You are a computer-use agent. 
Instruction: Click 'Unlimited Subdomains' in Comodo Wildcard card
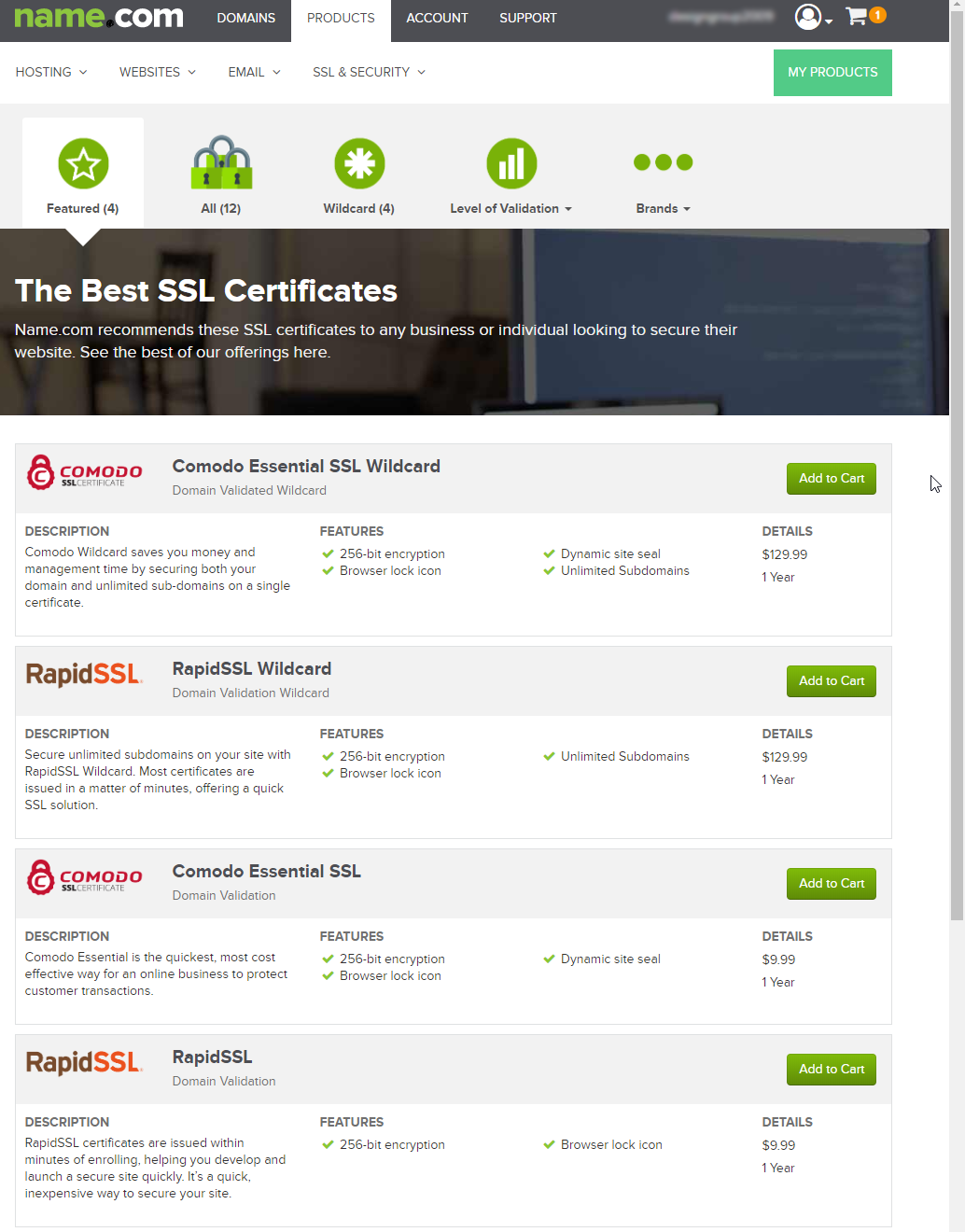(625, 570)
